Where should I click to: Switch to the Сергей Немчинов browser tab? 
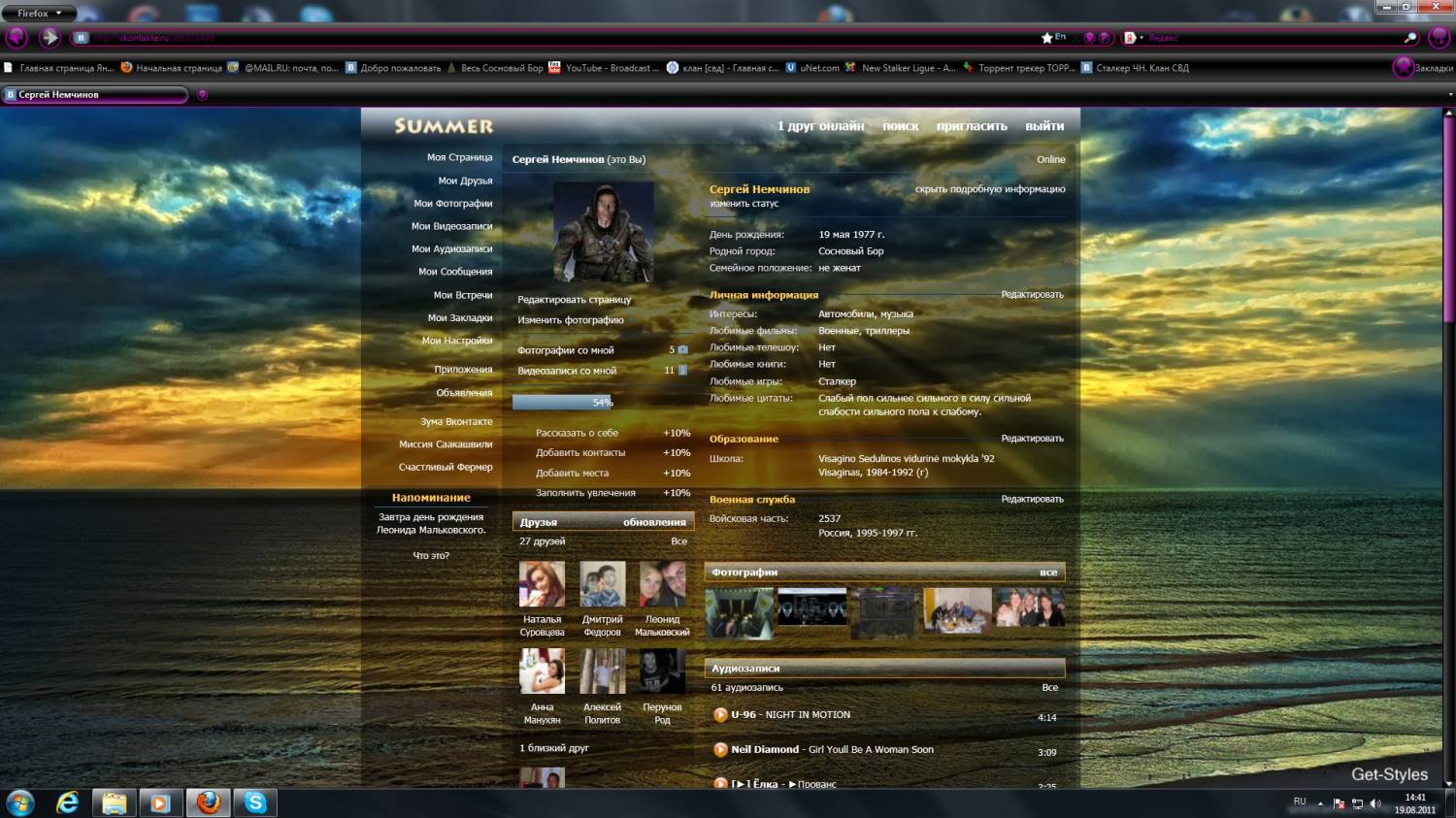coord(95,95)
